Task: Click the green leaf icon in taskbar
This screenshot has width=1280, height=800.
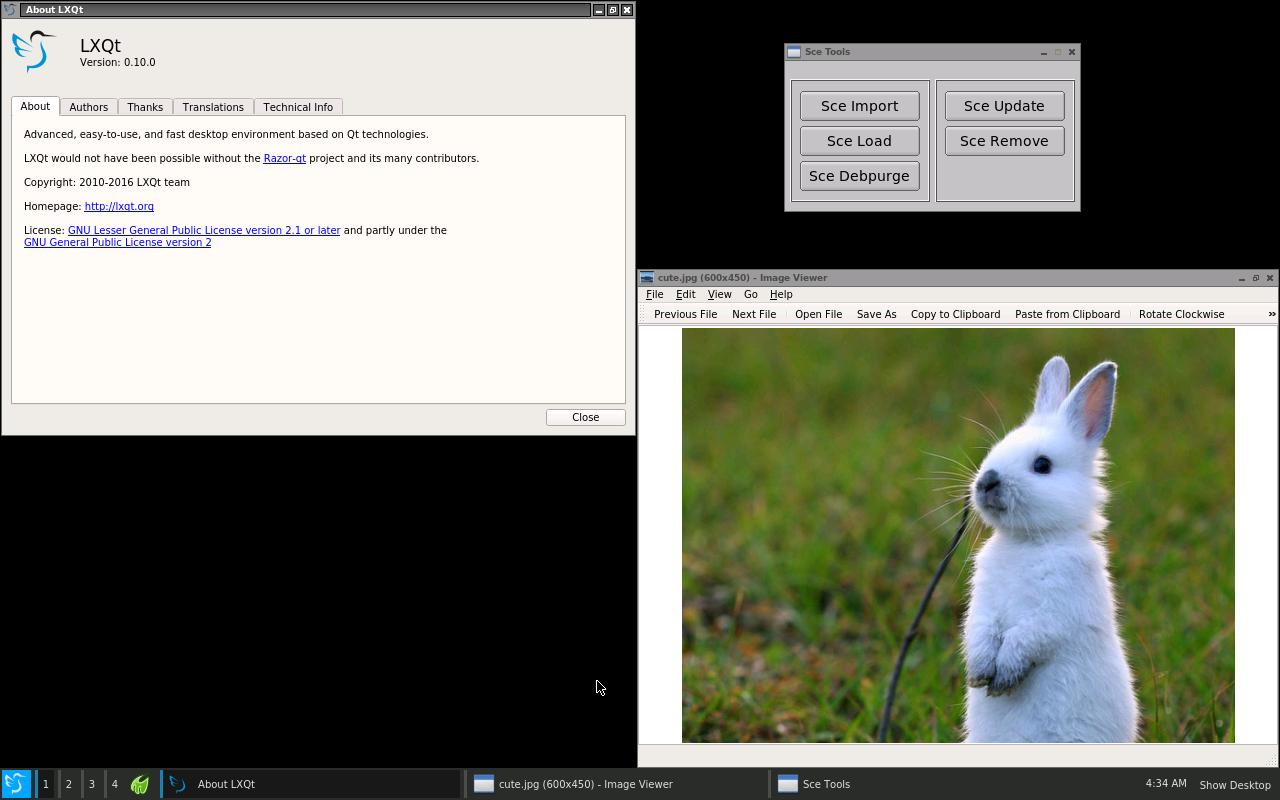Action: [x=140, y=785]
